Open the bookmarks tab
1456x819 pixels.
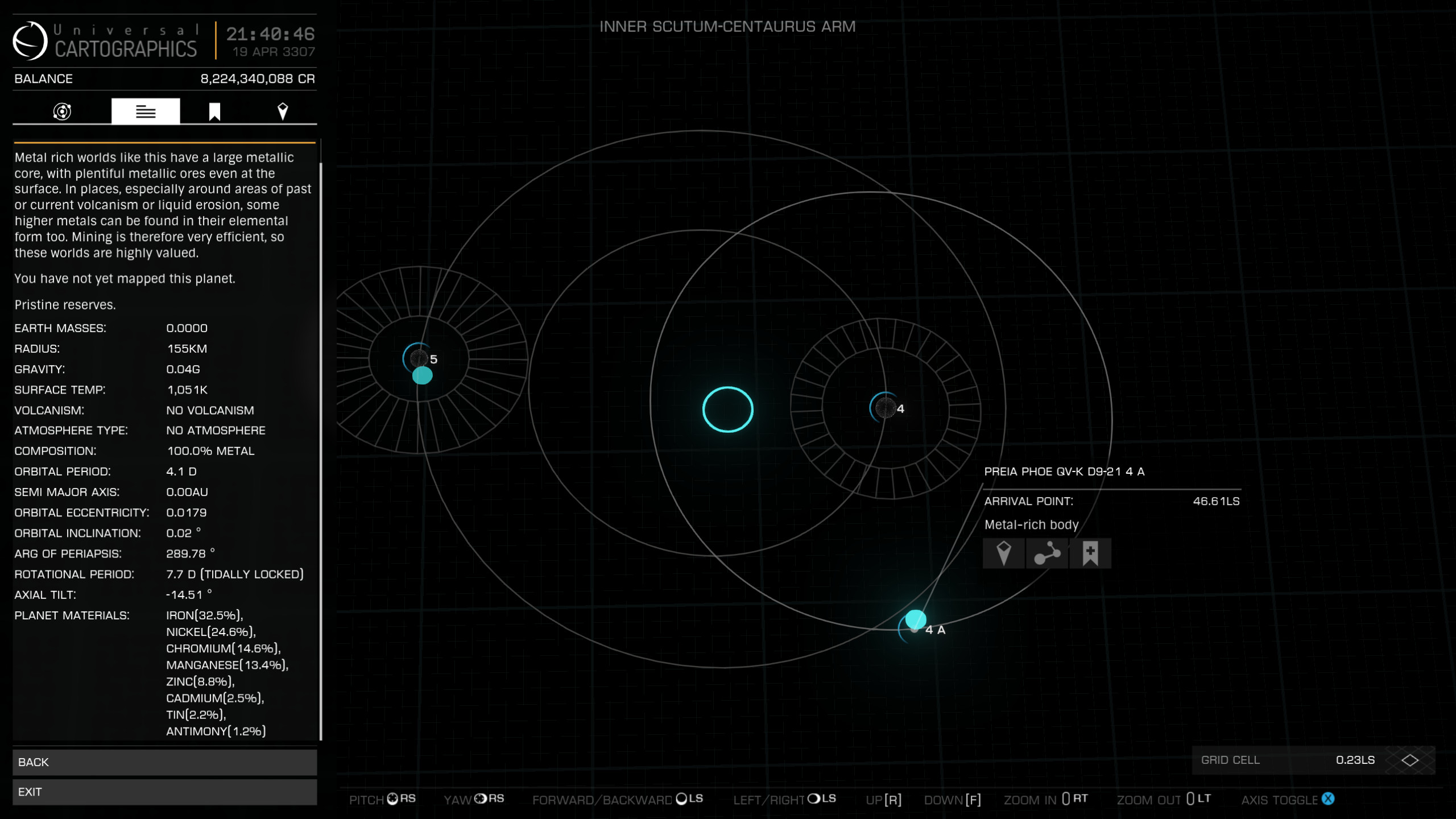coord(214,111)
